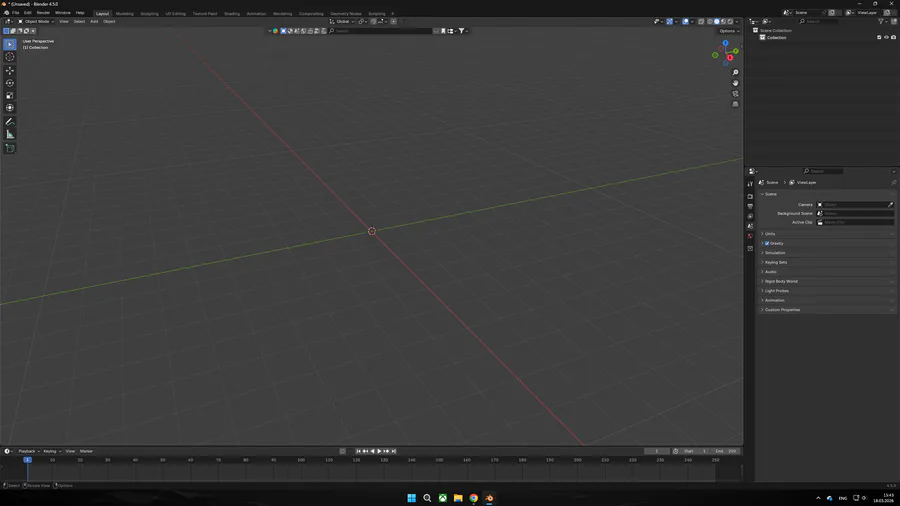900x506 pixels.
Task: Open File Explorer from the taskbar
Action: 458,498
